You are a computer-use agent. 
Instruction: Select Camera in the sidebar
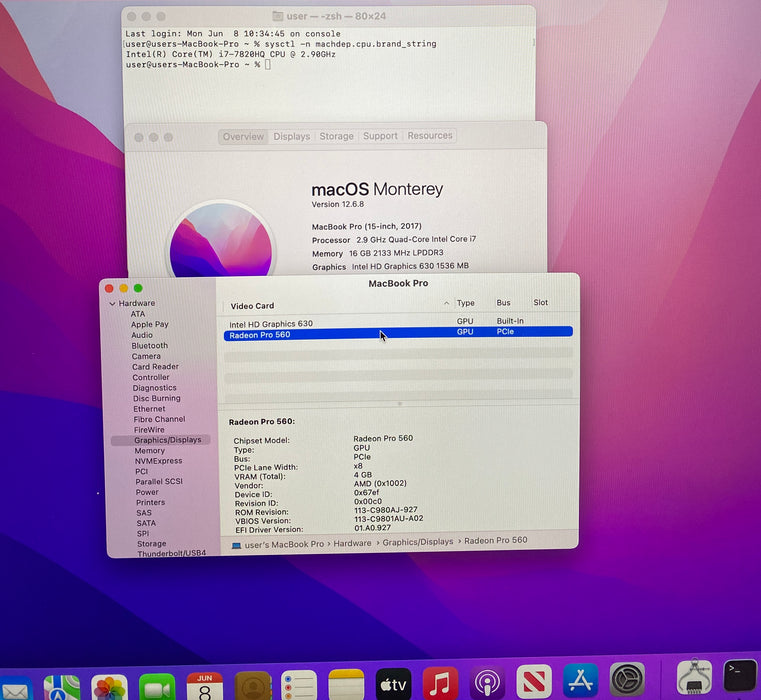coord(146,356)
